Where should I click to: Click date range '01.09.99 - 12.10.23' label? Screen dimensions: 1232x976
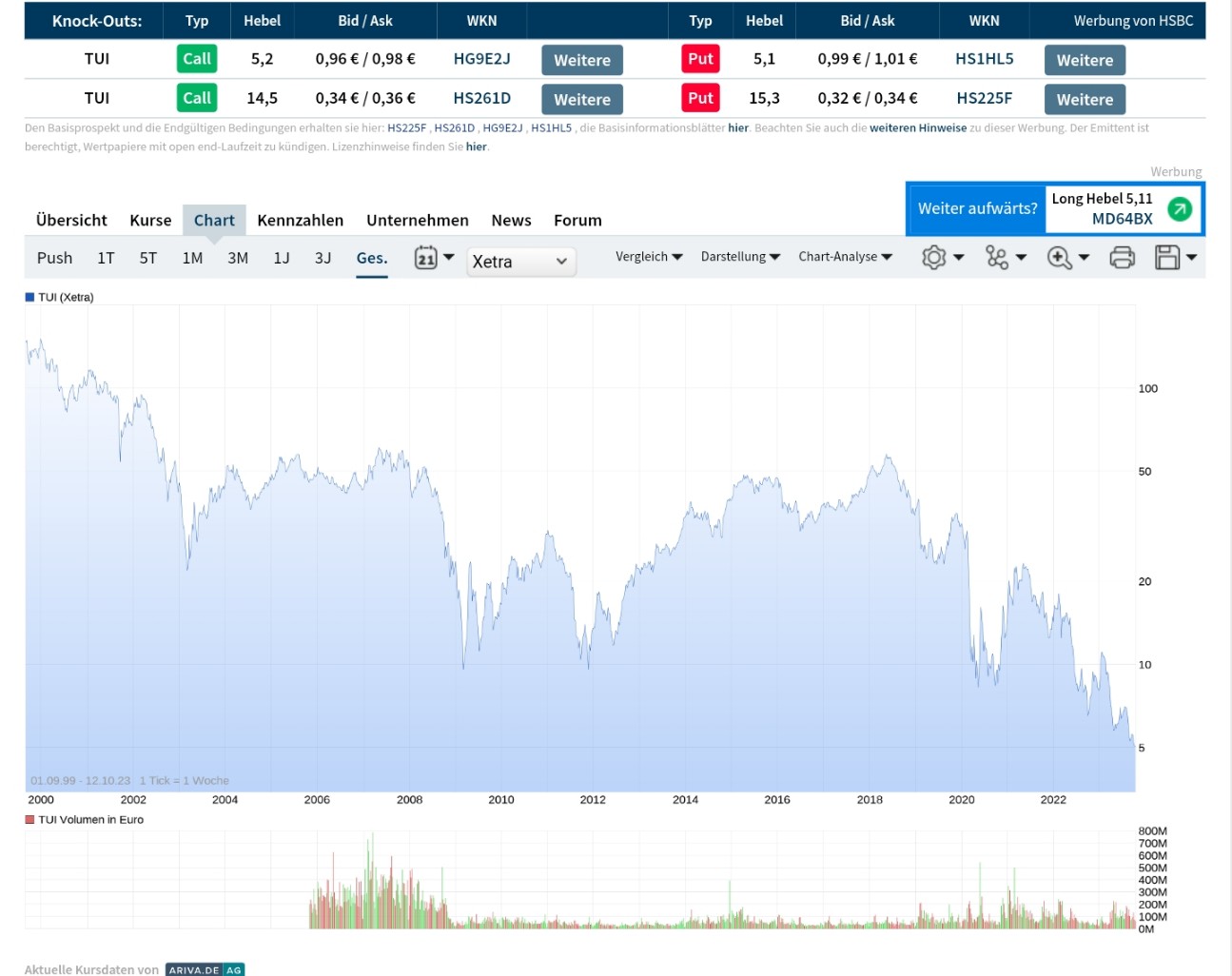pos(81,781)
